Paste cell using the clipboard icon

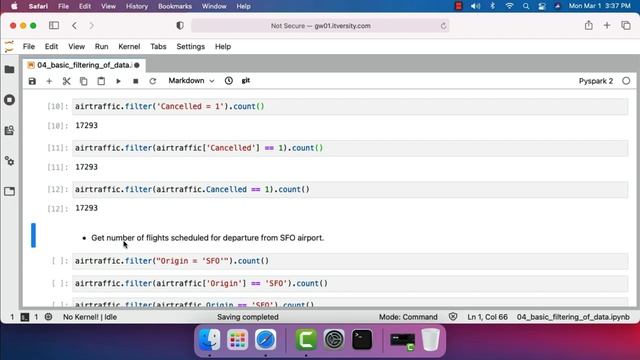tap(101, 81)
